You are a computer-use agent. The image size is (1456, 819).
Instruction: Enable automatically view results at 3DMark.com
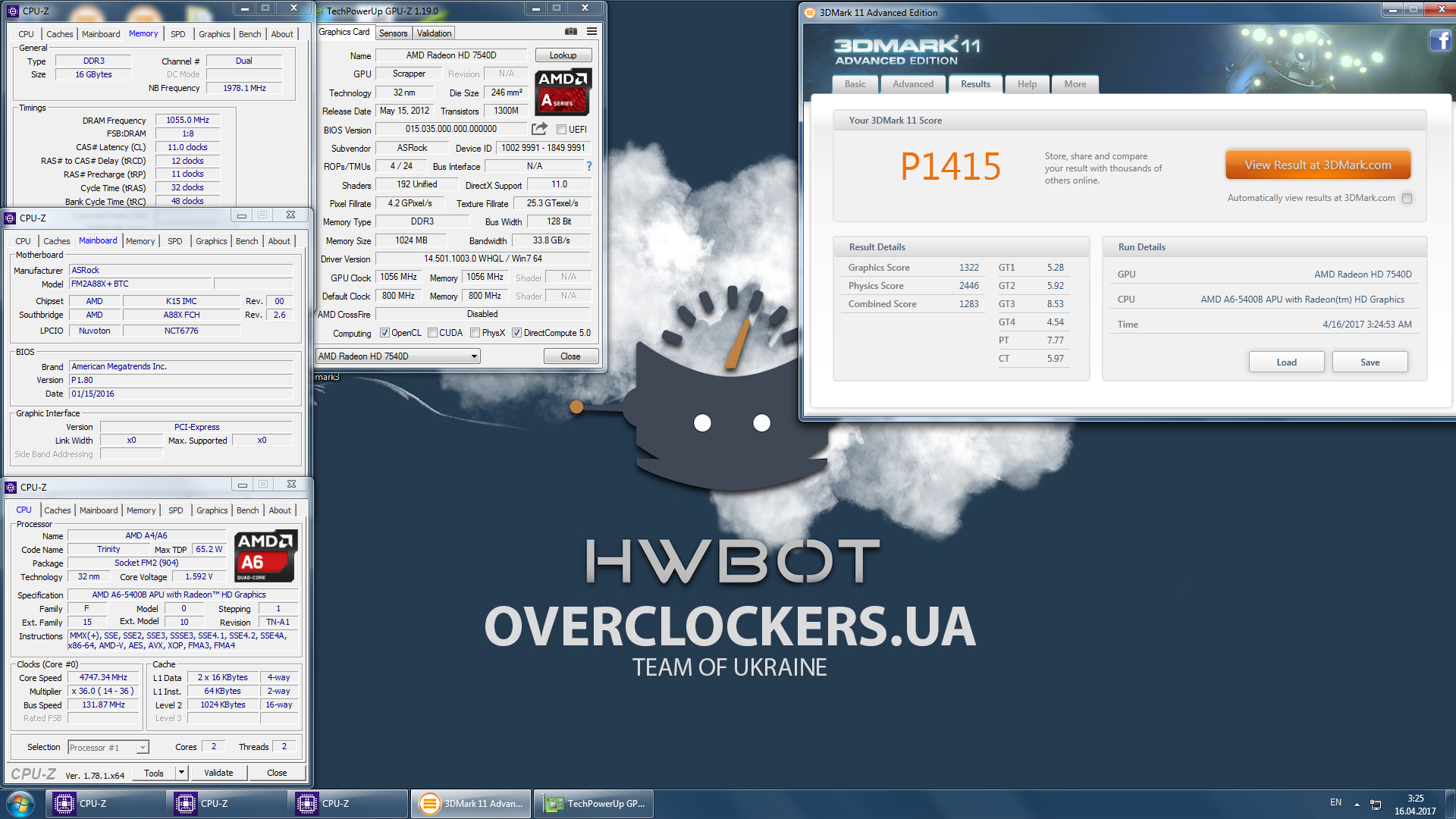(1407, 199)
